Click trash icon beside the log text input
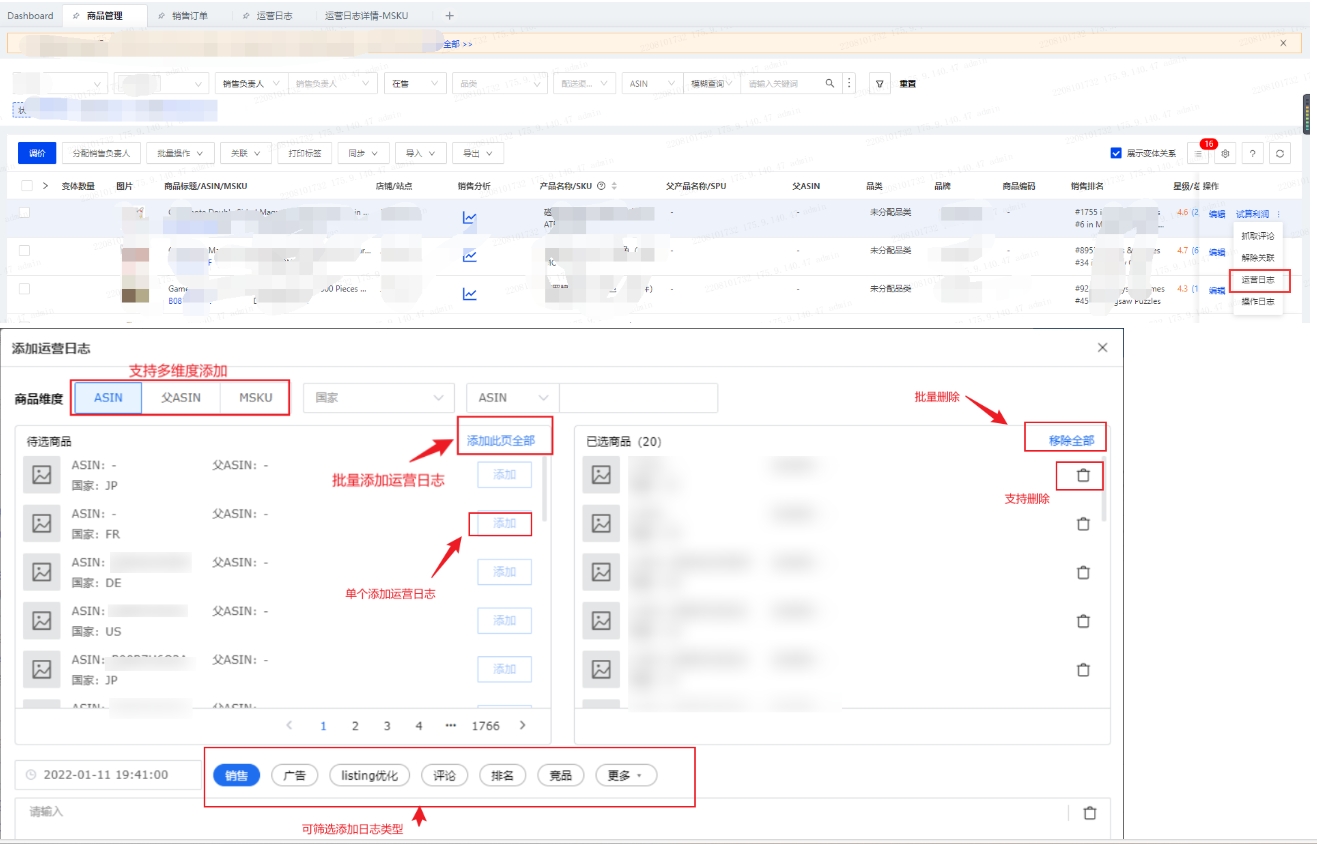The image size is (1317, 844). [x=1090, y=813]
